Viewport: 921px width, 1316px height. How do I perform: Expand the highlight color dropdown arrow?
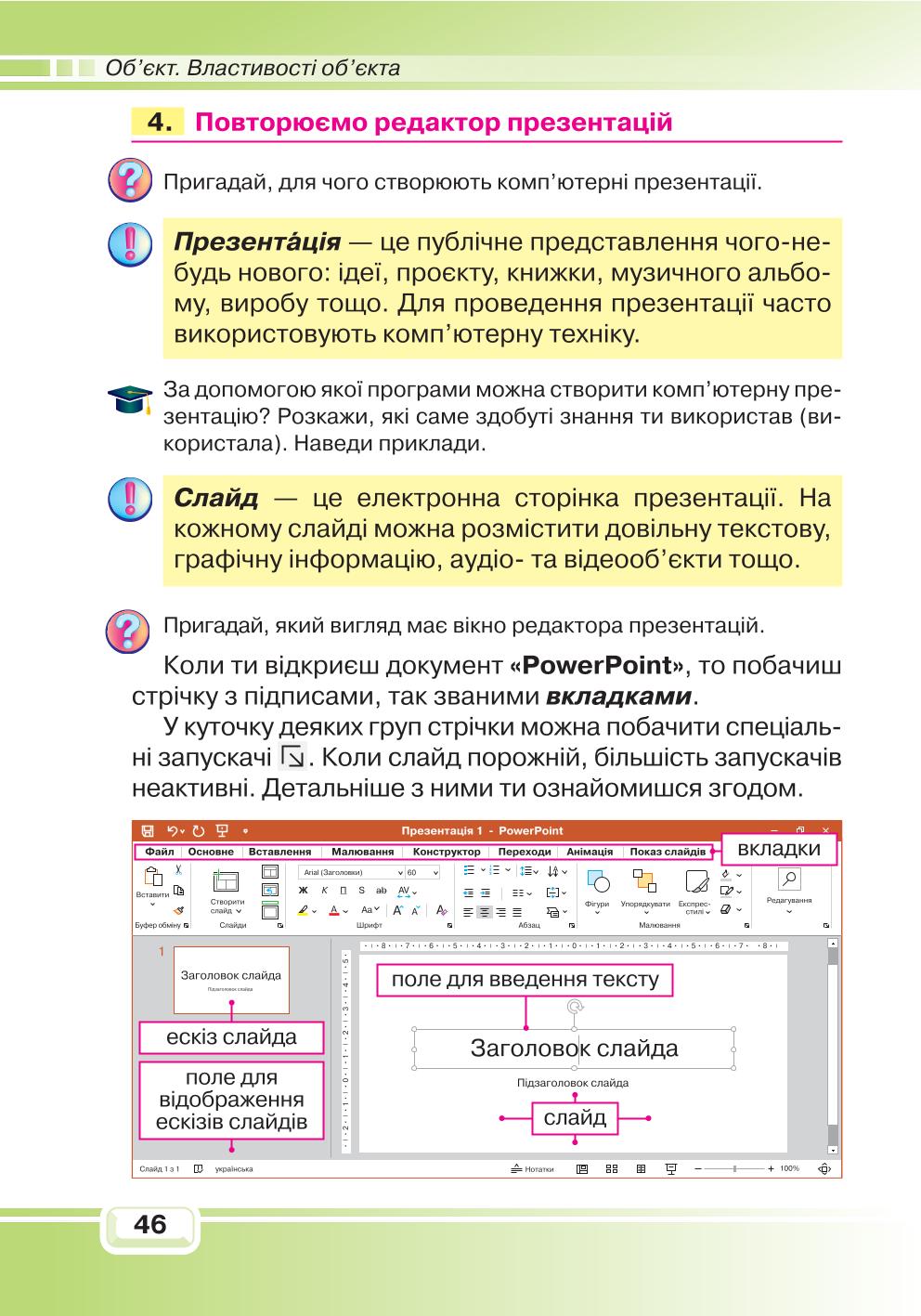pos(314,911)
